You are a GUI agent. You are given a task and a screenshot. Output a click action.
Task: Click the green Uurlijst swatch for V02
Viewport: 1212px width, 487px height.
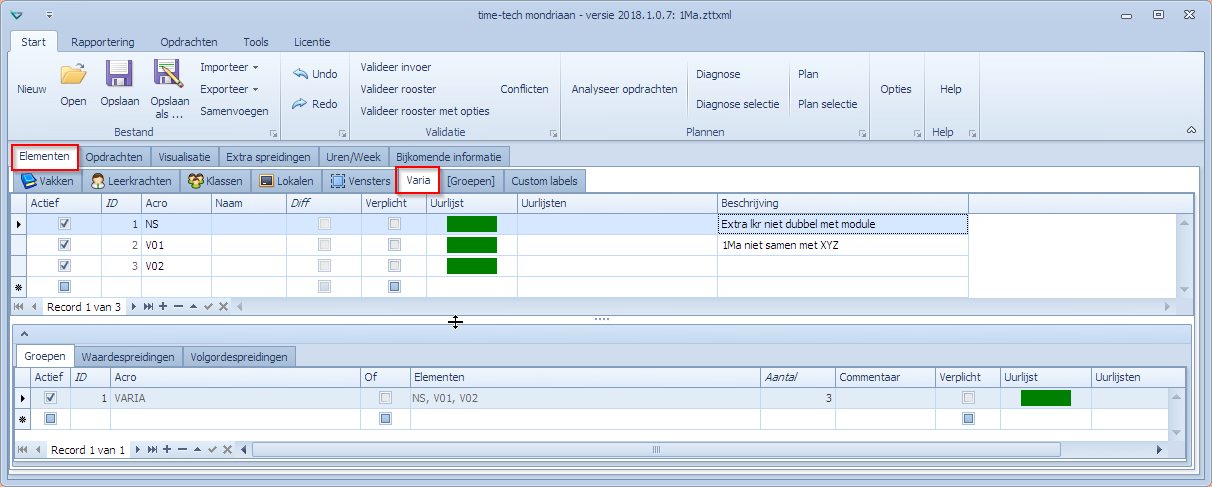point(472,266)
